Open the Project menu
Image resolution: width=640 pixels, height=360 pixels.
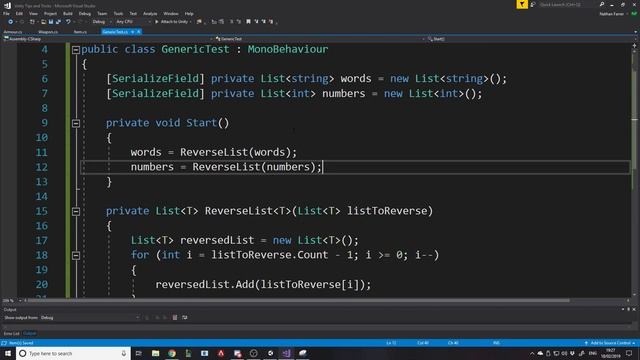pyautogui.click(x=50, y=13)
